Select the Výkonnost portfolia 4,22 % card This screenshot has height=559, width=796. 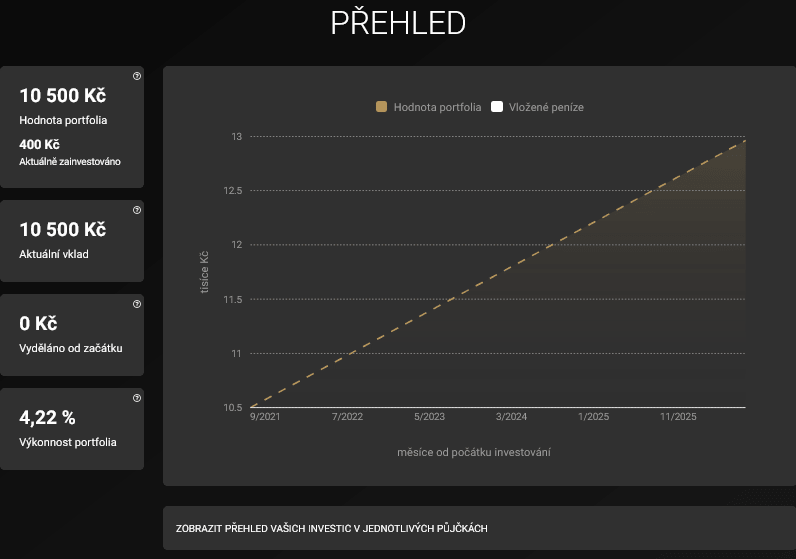tap(72, 429)
